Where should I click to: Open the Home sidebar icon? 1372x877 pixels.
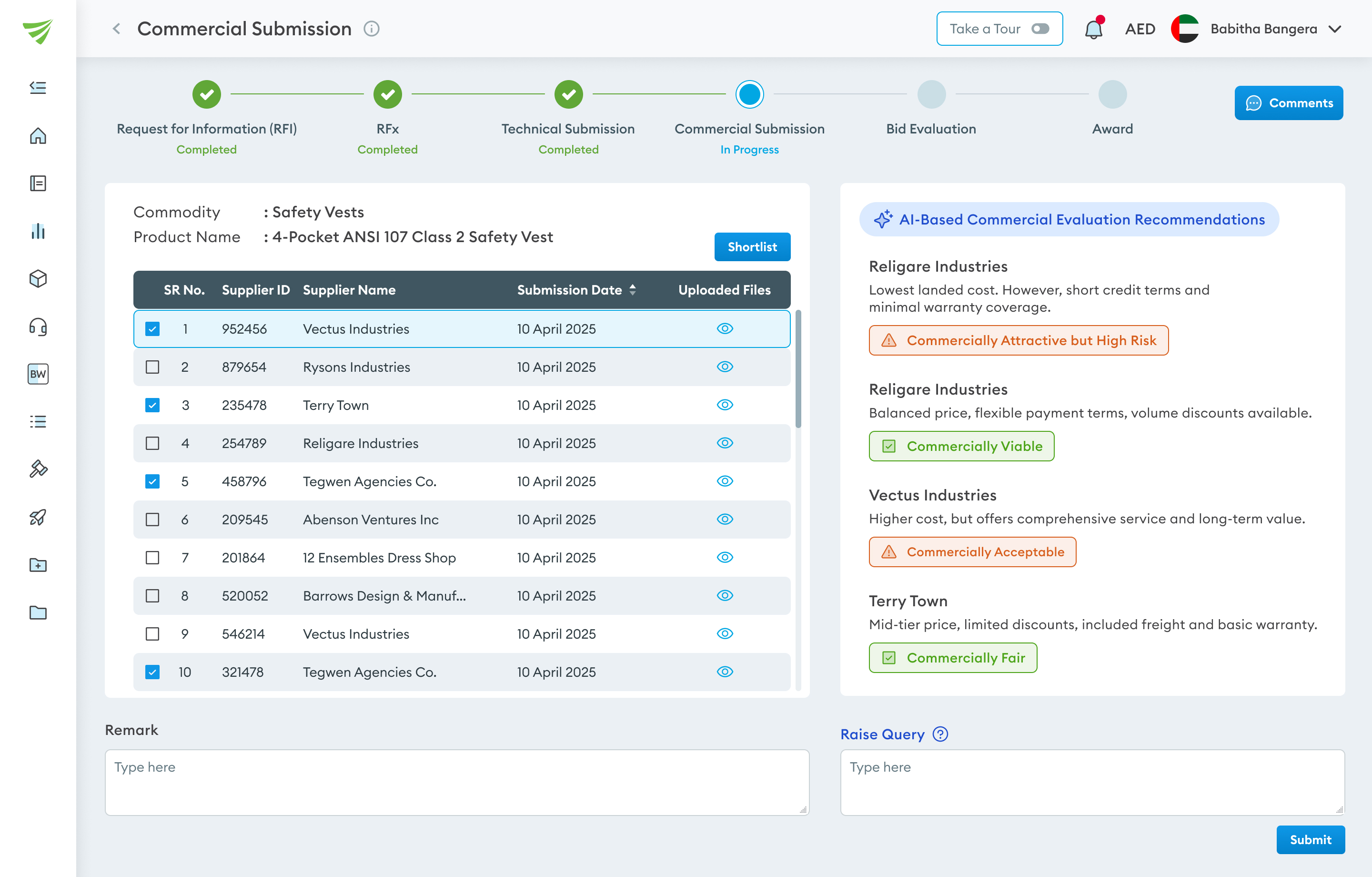pos(38,136)
